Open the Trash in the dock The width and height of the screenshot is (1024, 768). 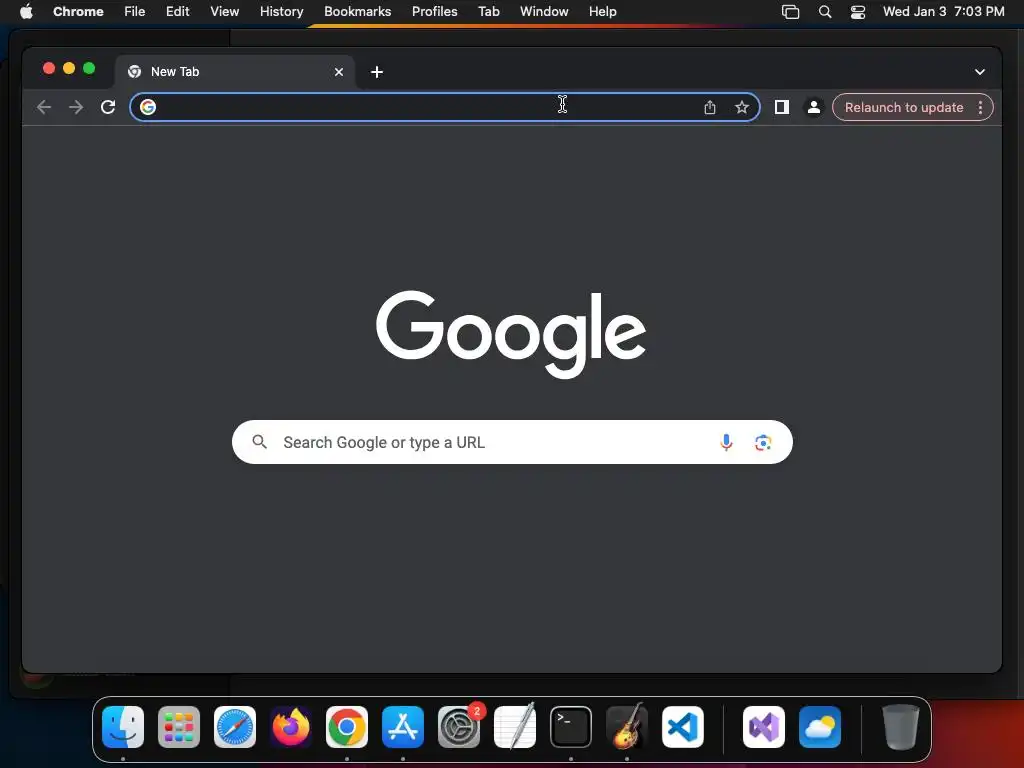(901, 727)
